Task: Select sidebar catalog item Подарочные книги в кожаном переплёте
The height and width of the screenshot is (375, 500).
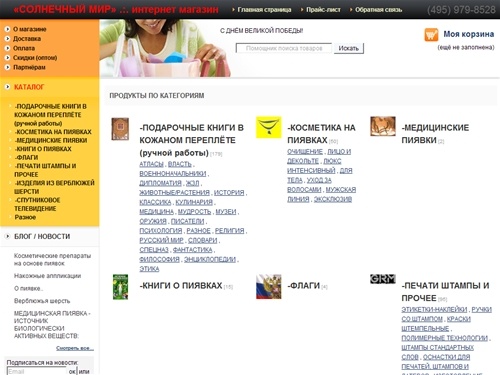Action: coord(50,115)
